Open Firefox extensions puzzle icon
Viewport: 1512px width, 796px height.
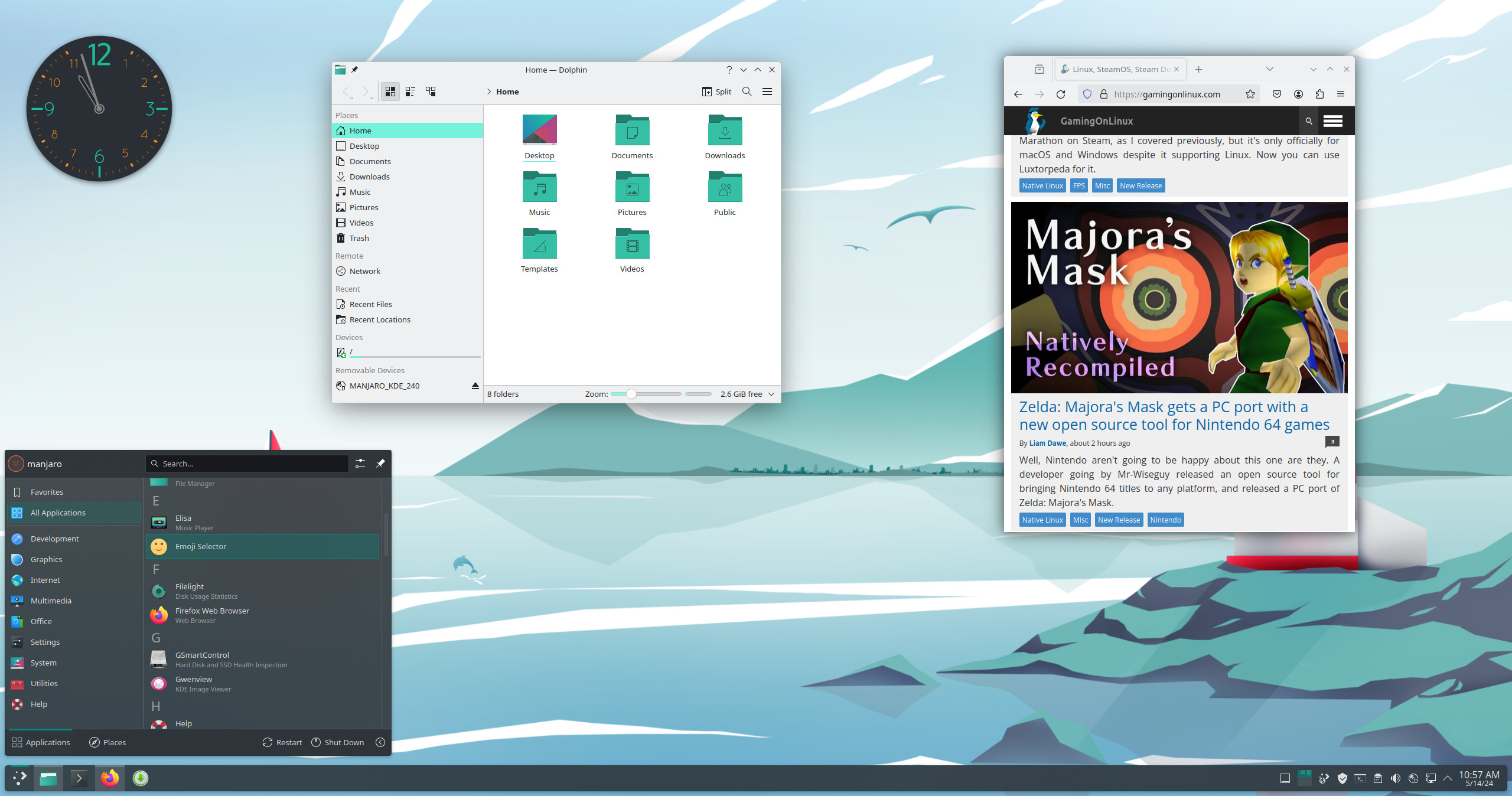(1319, 94)
